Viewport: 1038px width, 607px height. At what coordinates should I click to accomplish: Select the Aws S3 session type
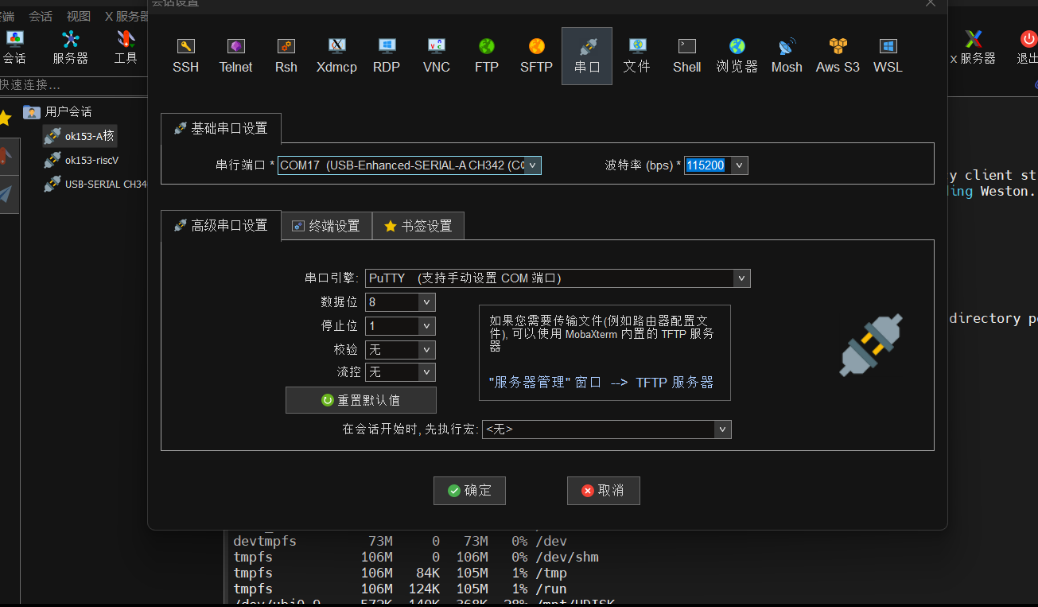click(837, 56)
